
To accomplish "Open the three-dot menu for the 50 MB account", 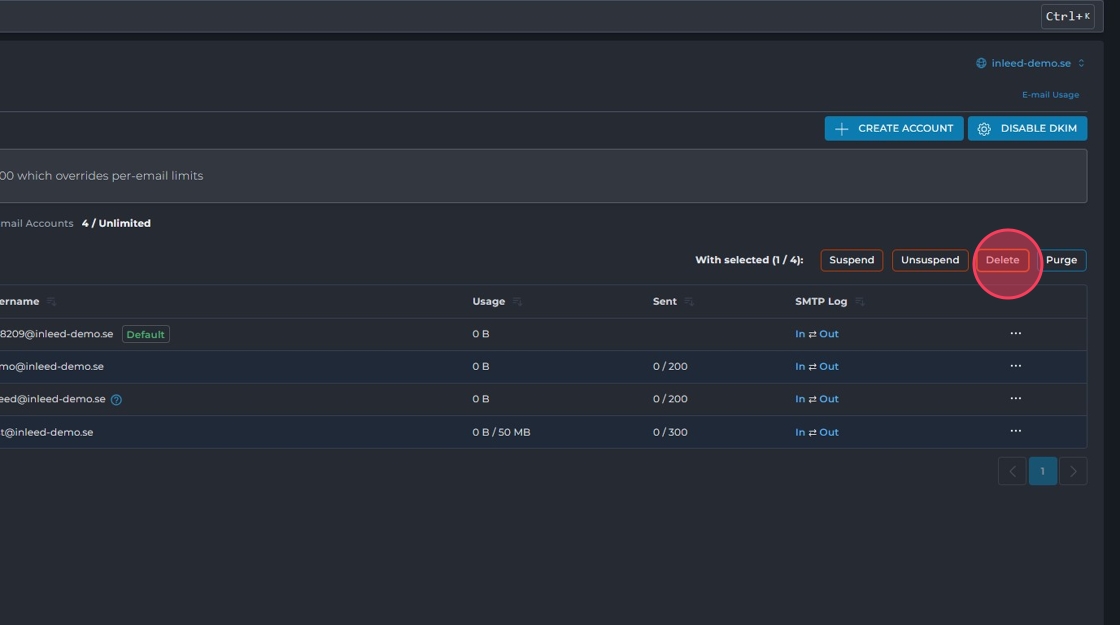I will click(1015, 432).
